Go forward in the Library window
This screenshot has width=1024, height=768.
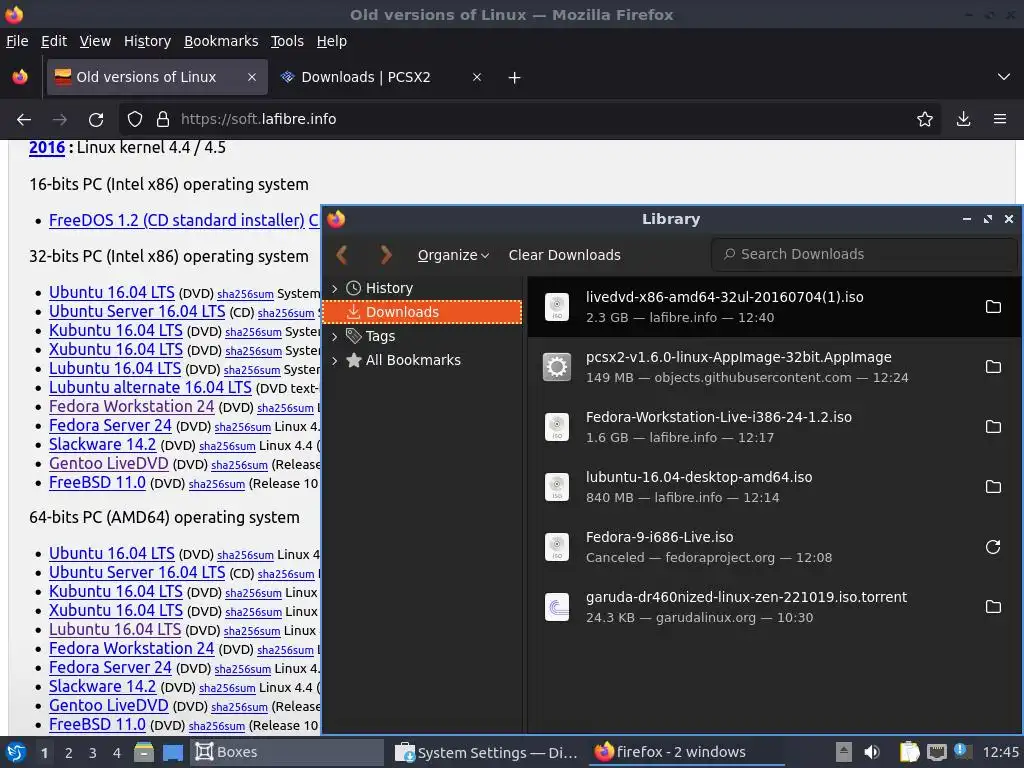(386, 255)
